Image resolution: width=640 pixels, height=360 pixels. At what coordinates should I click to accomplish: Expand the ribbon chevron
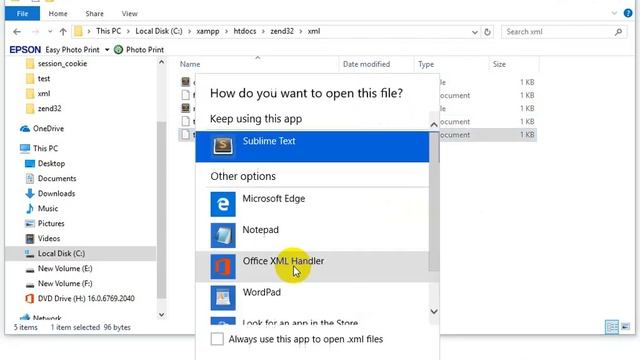(x=614, y=13)
